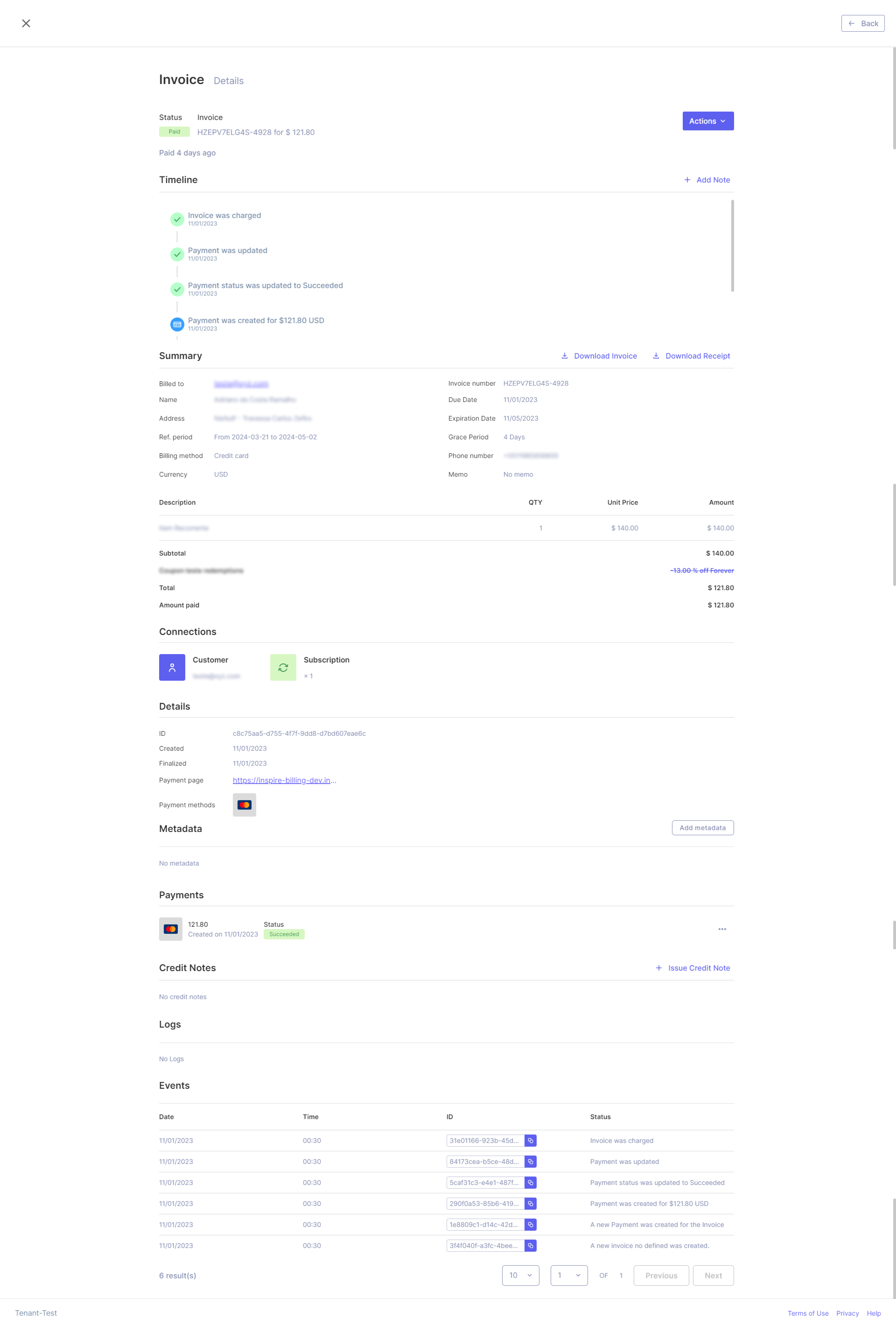Download the receipt file
Viewport: 896px width, 1325px height.
pos(691,356)
